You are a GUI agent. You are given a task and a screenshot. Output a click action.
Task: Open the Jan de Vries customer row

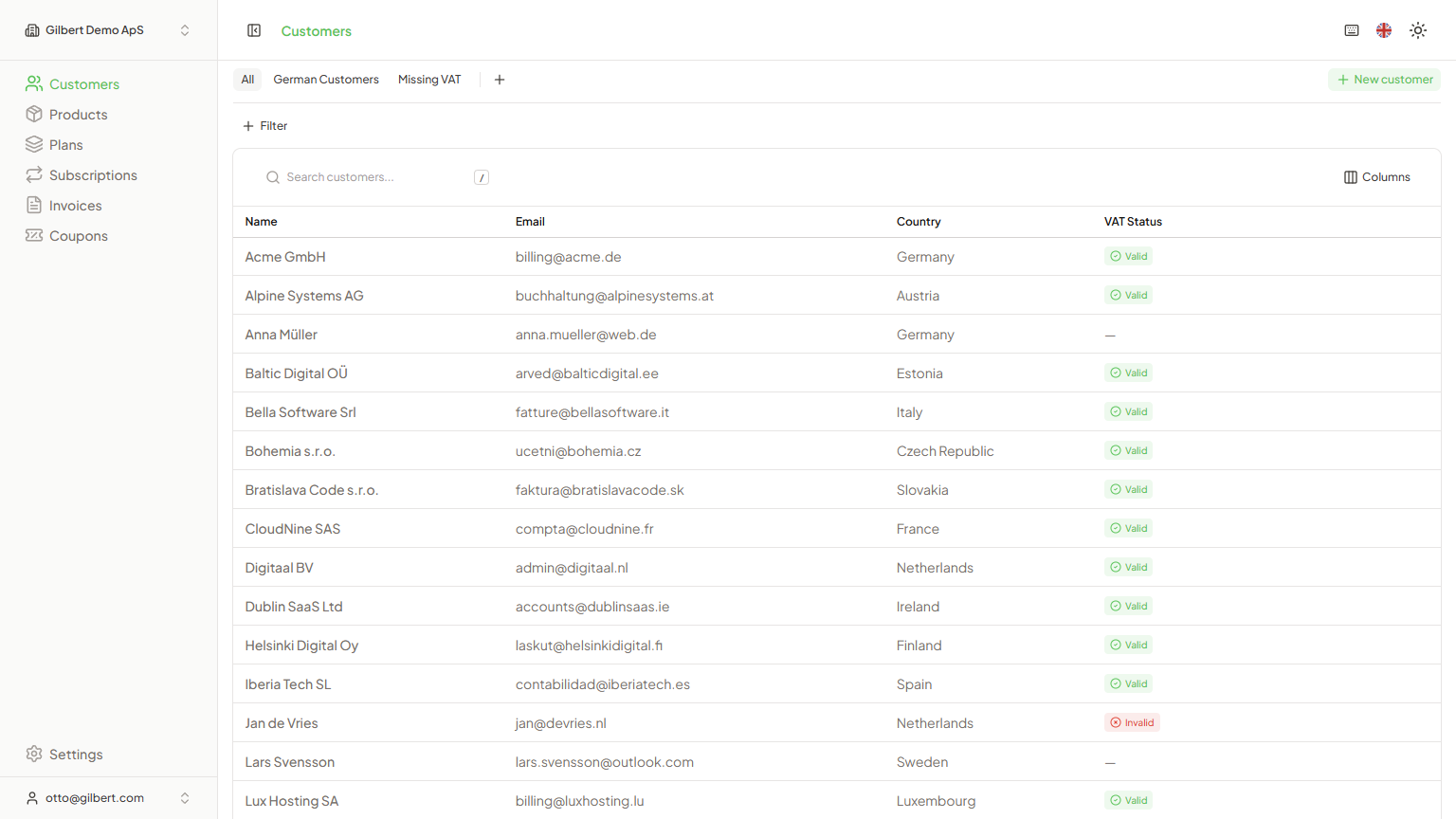[282, 723]
